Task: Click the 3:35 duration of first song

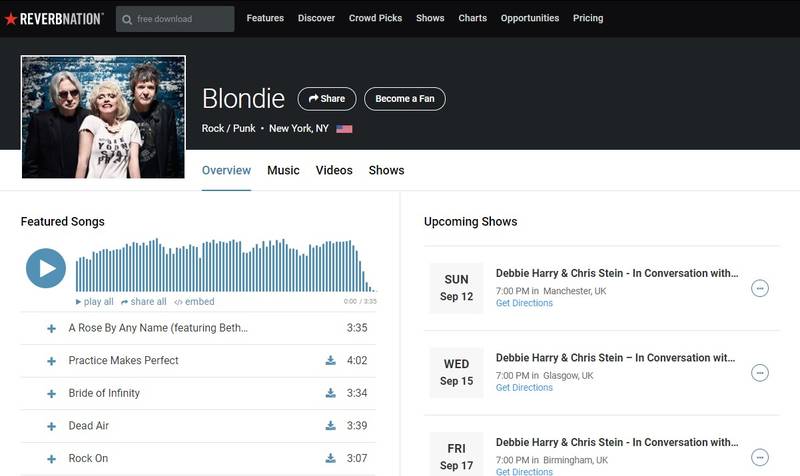Action: tap(357, 328)
